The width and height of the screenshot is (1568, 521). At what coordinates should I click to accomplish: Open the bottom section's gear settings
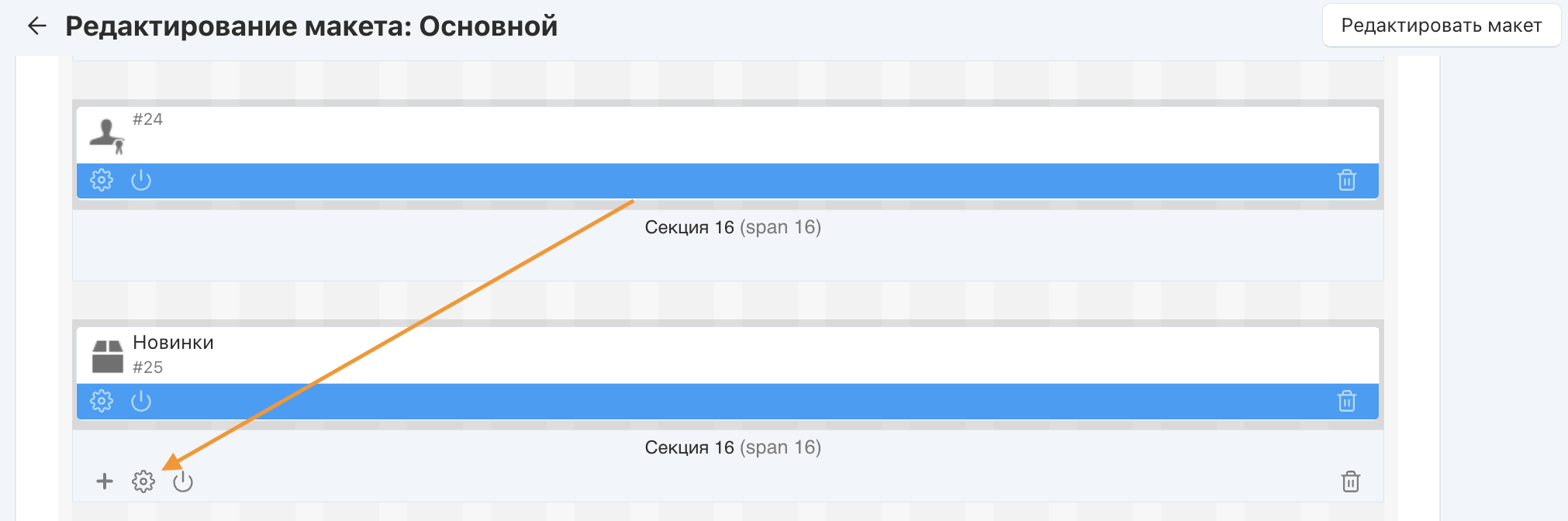[143, 481]
